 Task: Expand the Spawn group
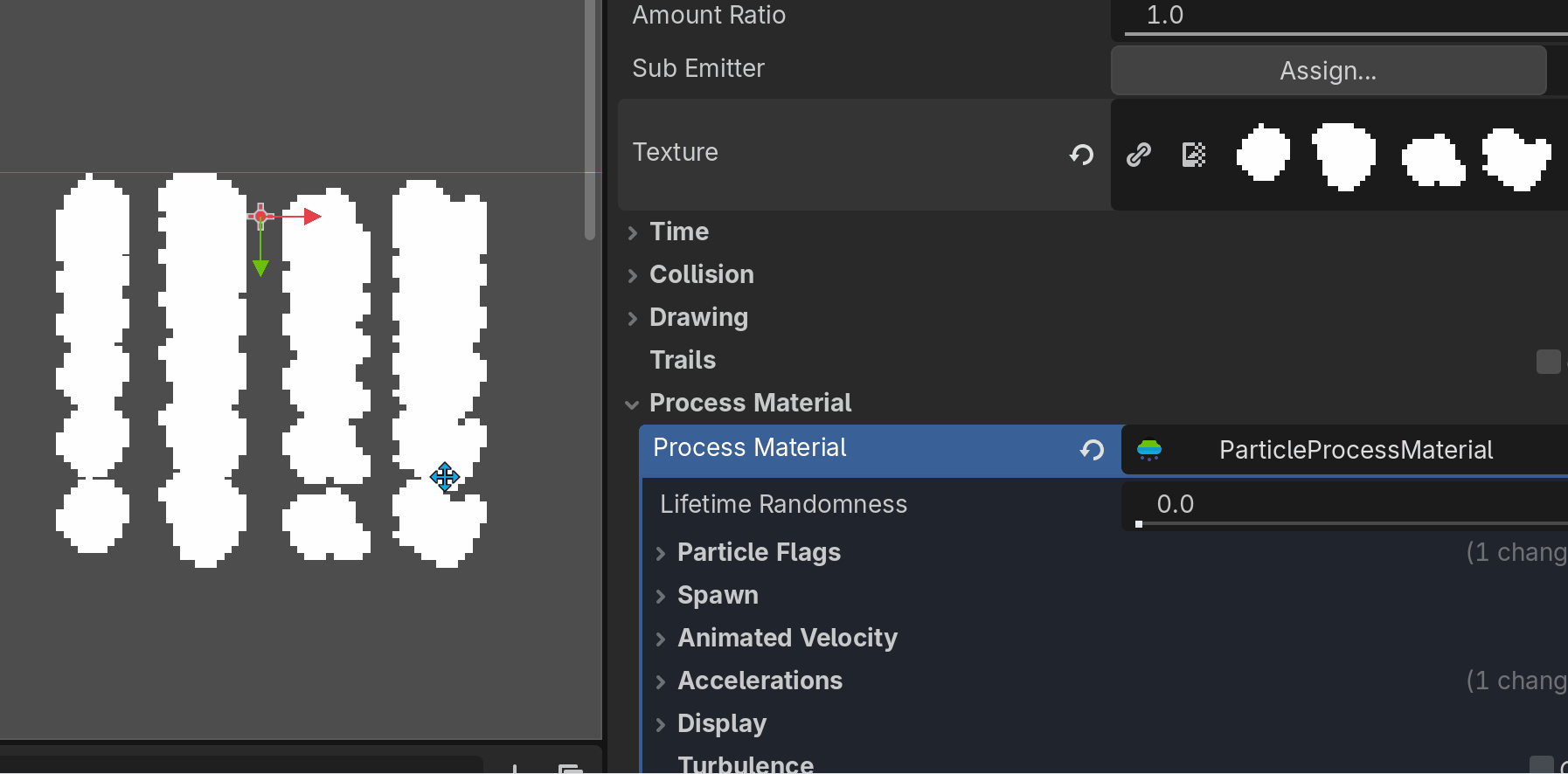[661, 596]
